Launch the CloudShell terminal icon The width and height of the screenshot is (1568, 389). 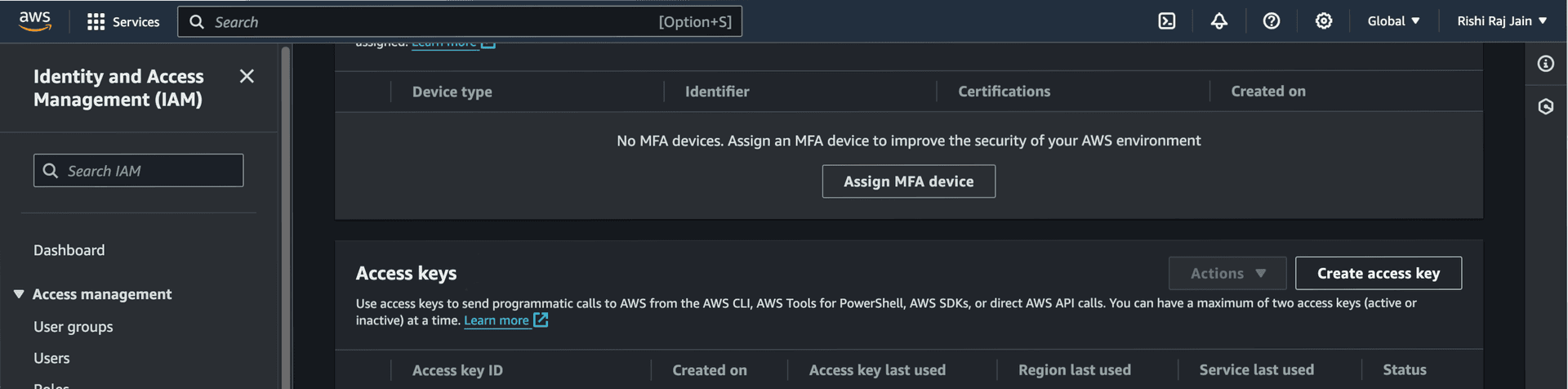(x=1167, y=21)
